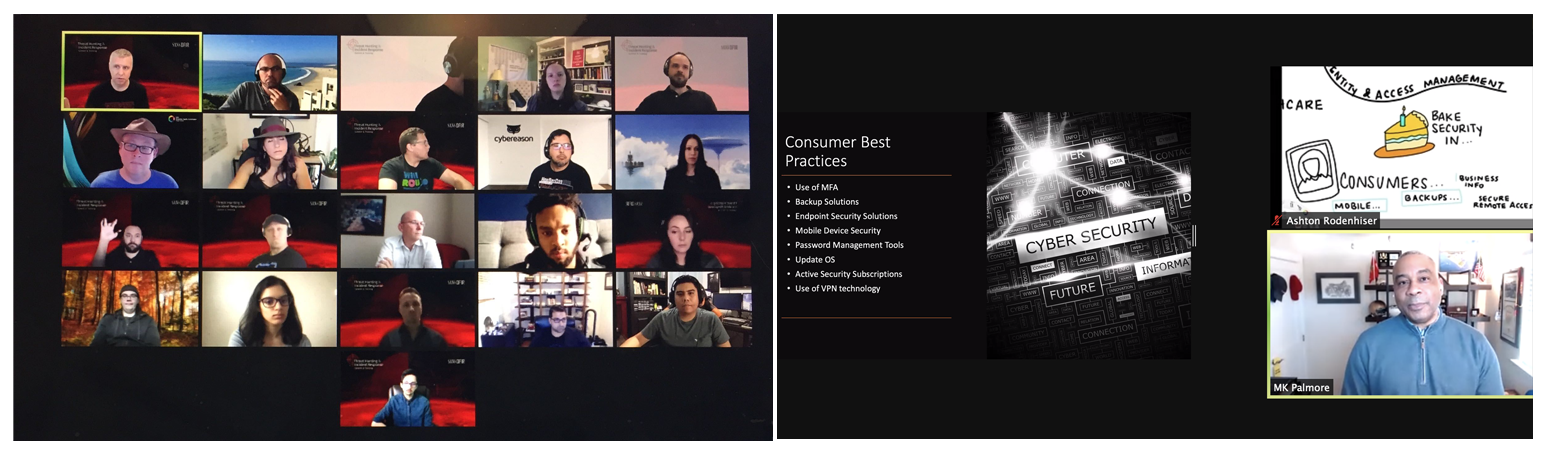
Task: Select the 'Use of VPN technology' bullet
Action: [x=838, y=288]
